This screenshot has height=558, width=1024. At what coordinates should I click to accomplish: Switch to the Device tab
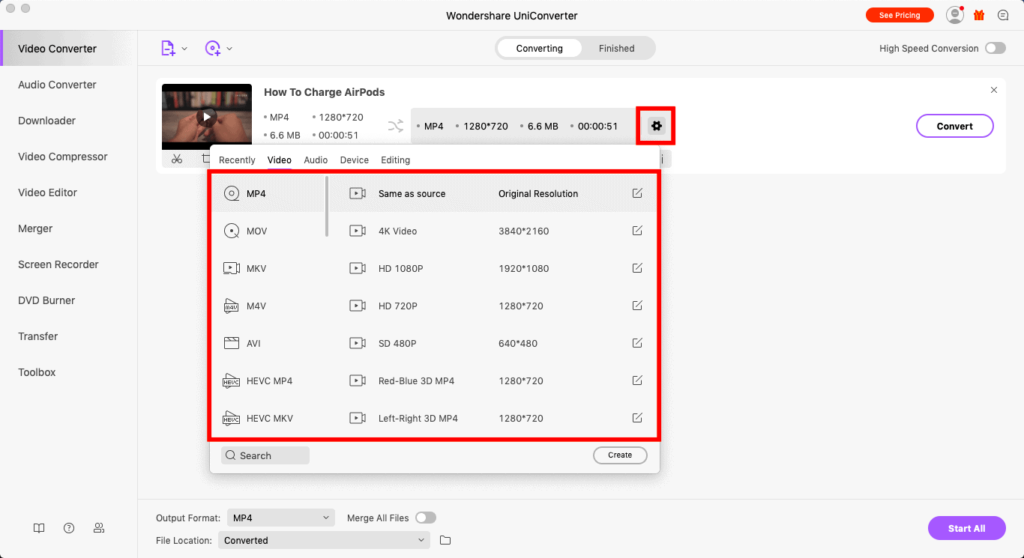pos(354,160)
